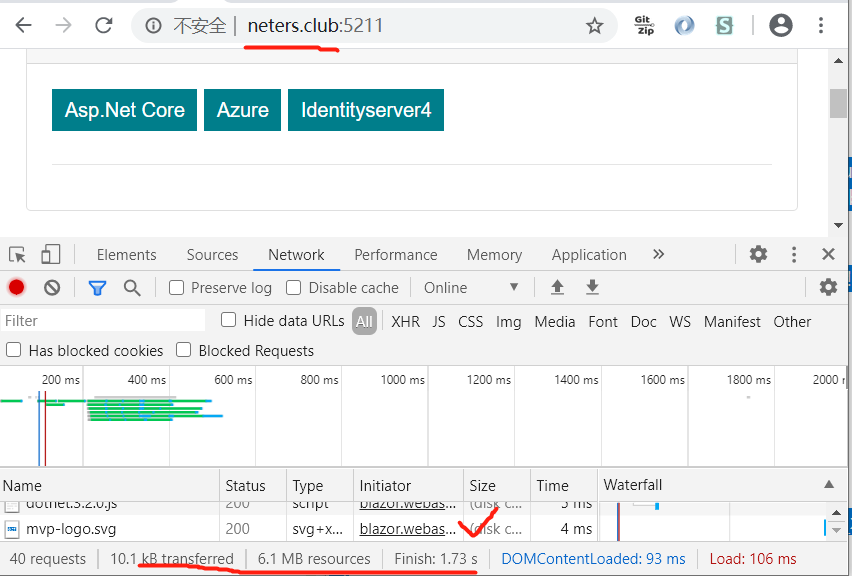This screenshot has height=576, width=852.
Task: Switch to the Memory tab
Action: coord(494,255)
